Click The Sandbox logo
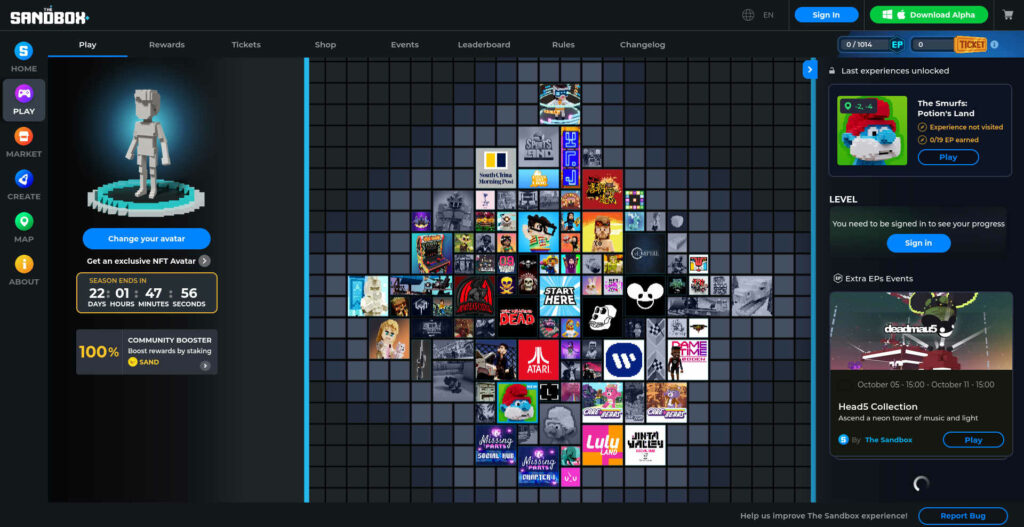This screenshot has width=1024, height=527. tap(50, 15)
